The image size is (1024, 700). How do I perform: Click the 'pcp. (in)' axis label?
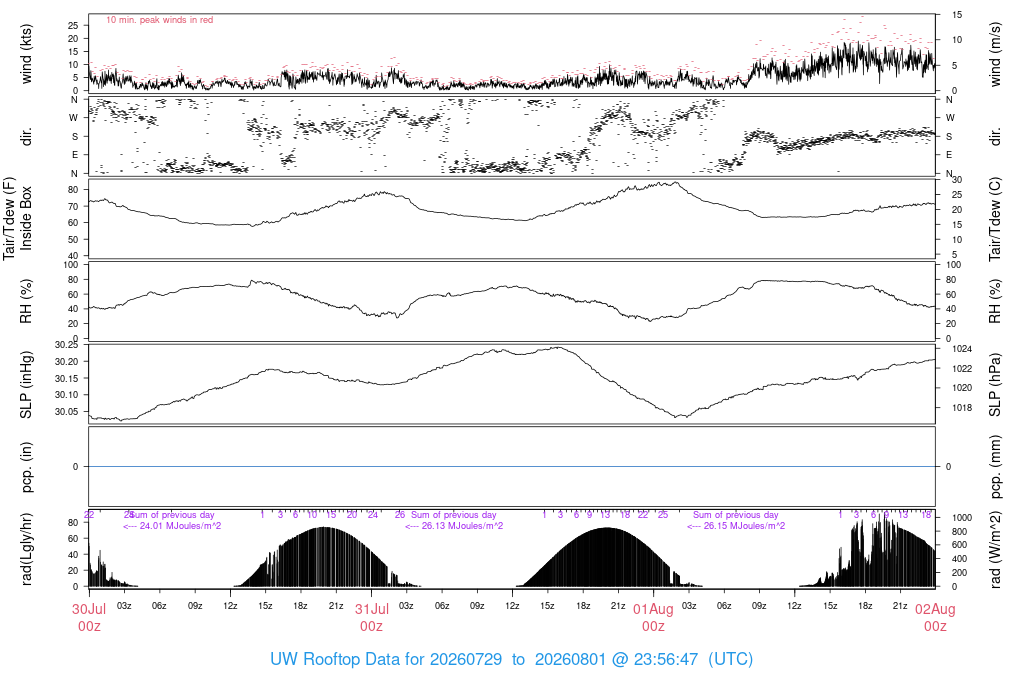(26, 467)
